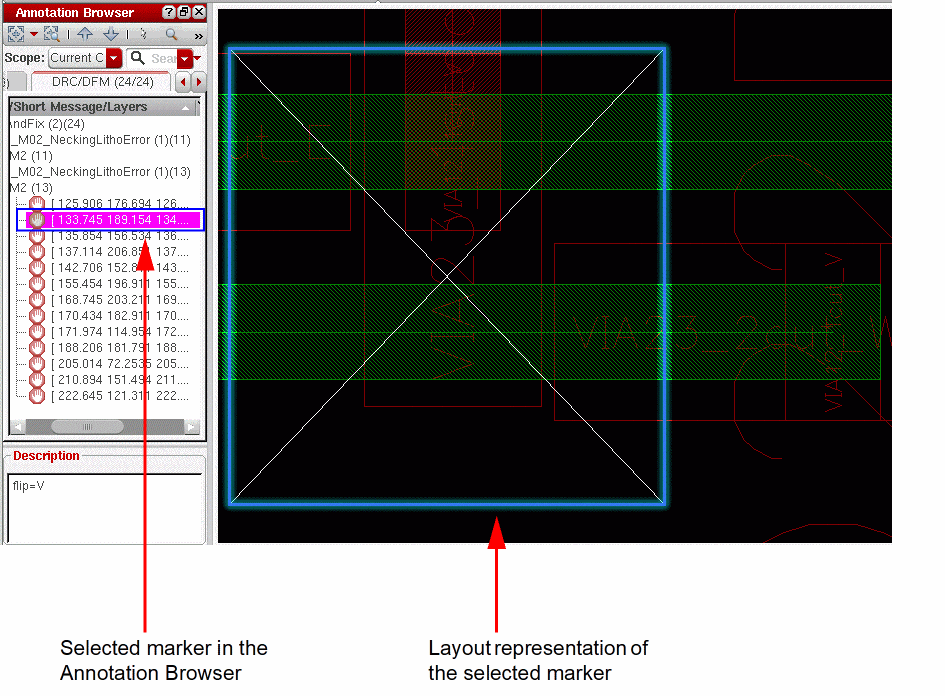945x696 pixels.
Task: Go to next marker with down arrow
Action: coord(111,34)
